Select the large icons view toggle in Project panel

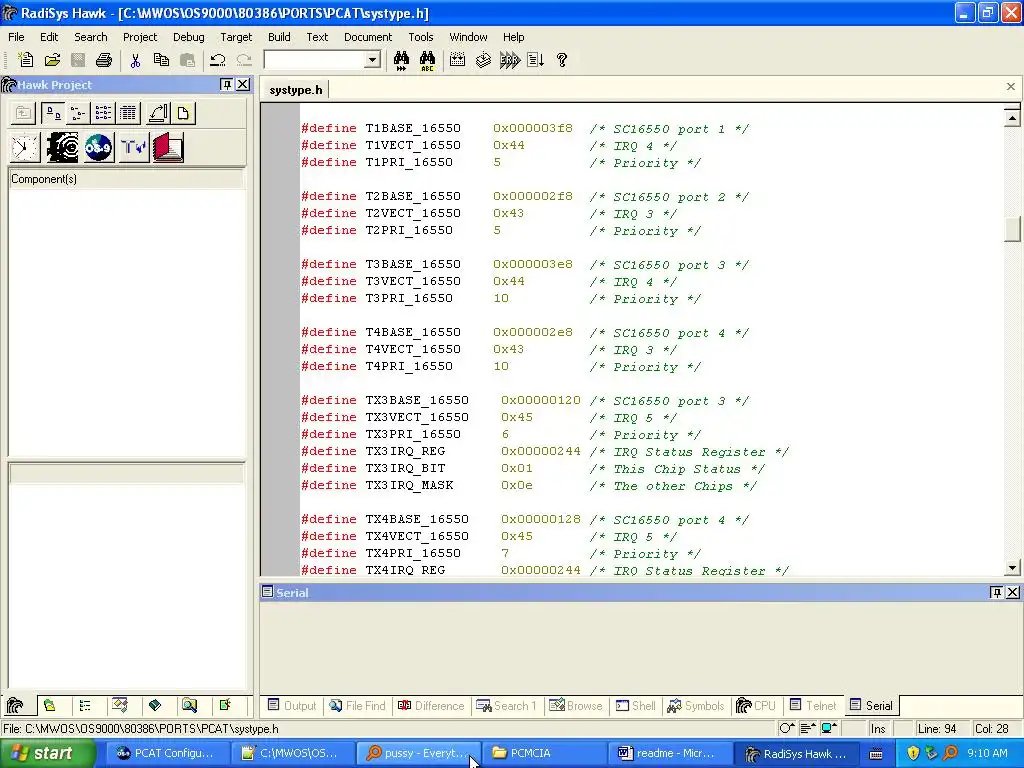pyautogui.click(x=52, y=113)
